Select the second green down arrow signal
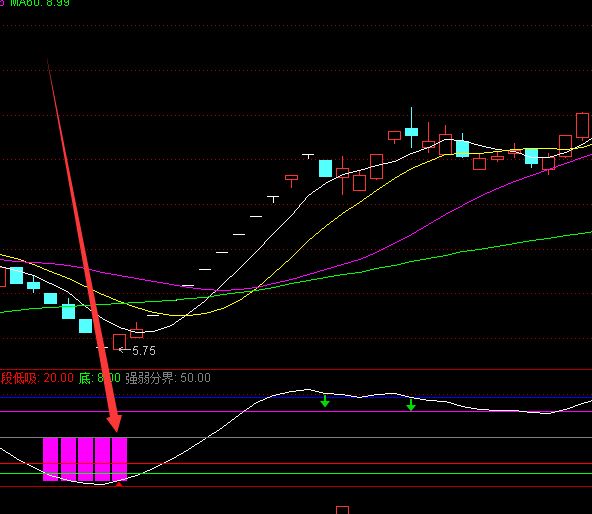This screenshot has height=514, width=592. [411, 405]
